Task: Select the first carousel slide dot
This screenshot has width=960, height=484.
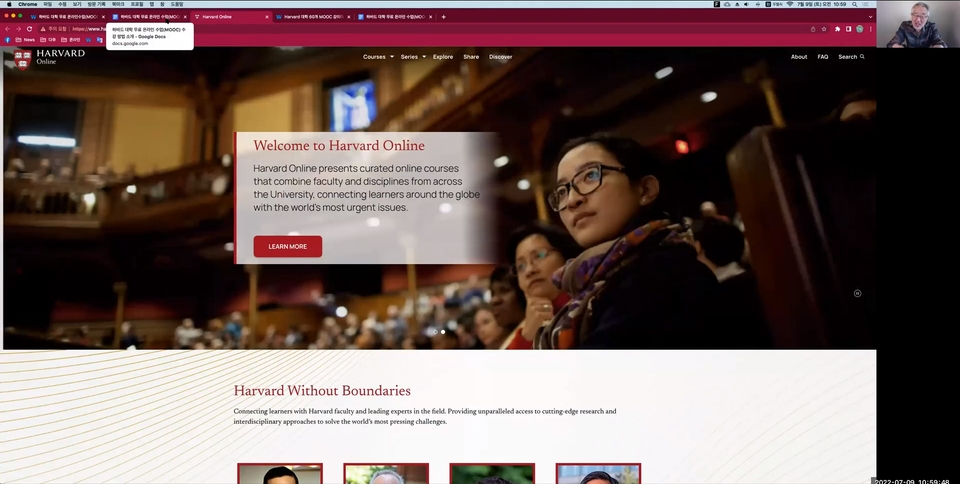Action: click(x=435, y=332)
